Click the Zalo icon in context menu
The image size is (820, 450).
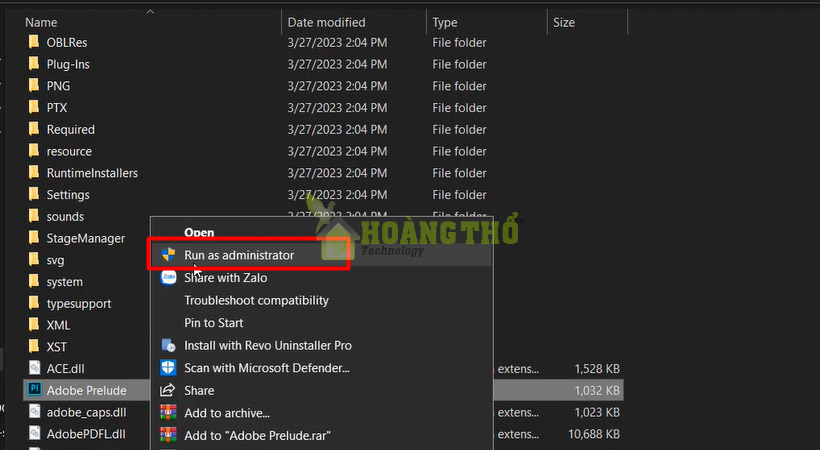[167, 278]
